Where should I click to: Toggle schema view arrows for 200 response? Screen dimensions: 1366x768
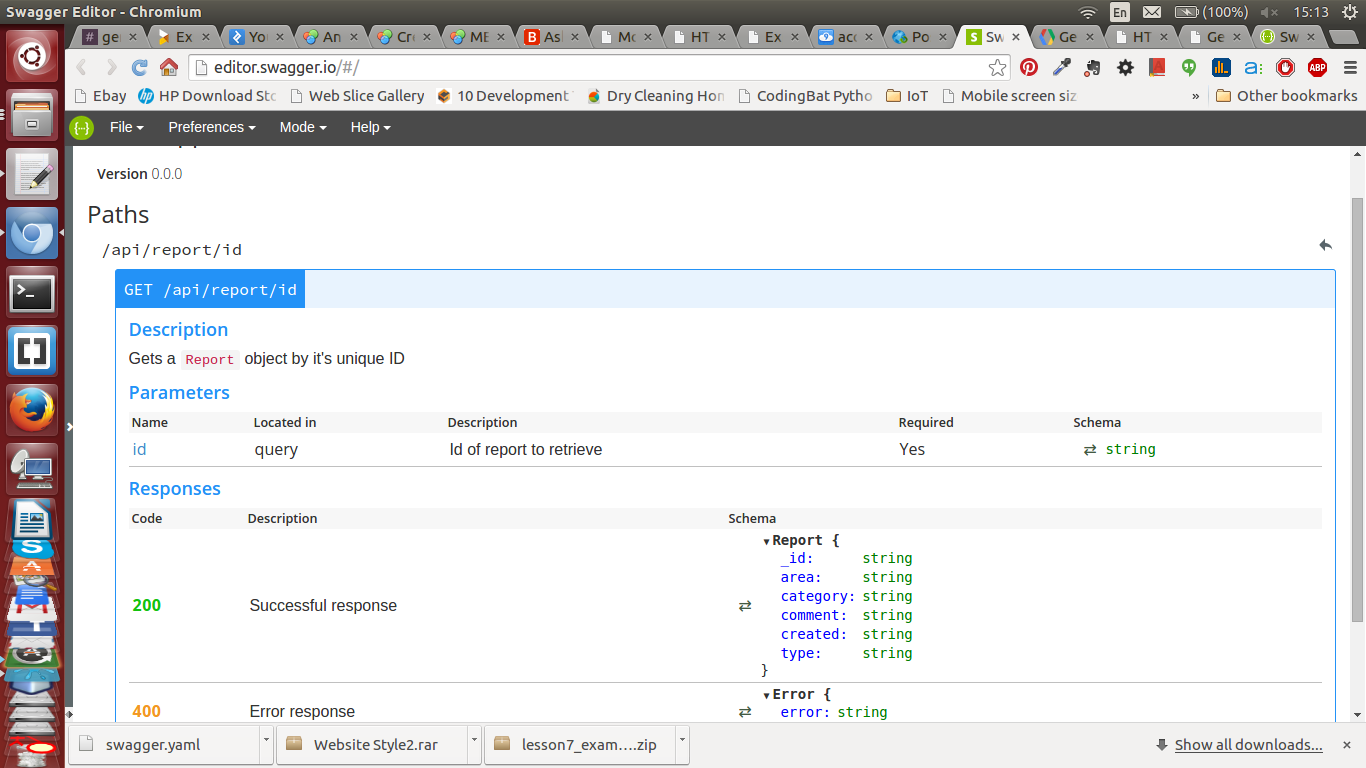coord(745,606)
